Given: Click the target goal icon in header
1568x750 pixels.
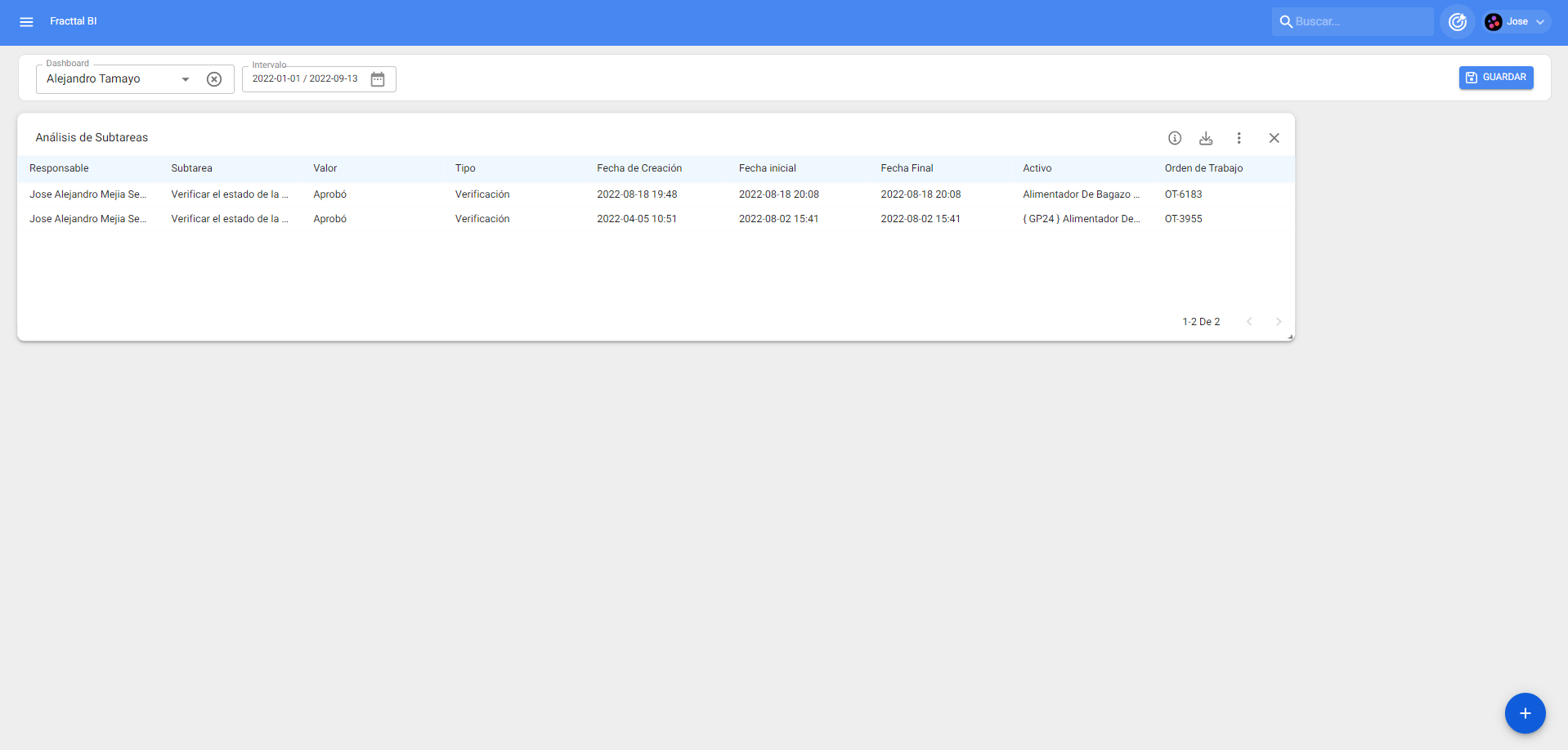Looking at the screenshot, I should tap(1457, 22).
